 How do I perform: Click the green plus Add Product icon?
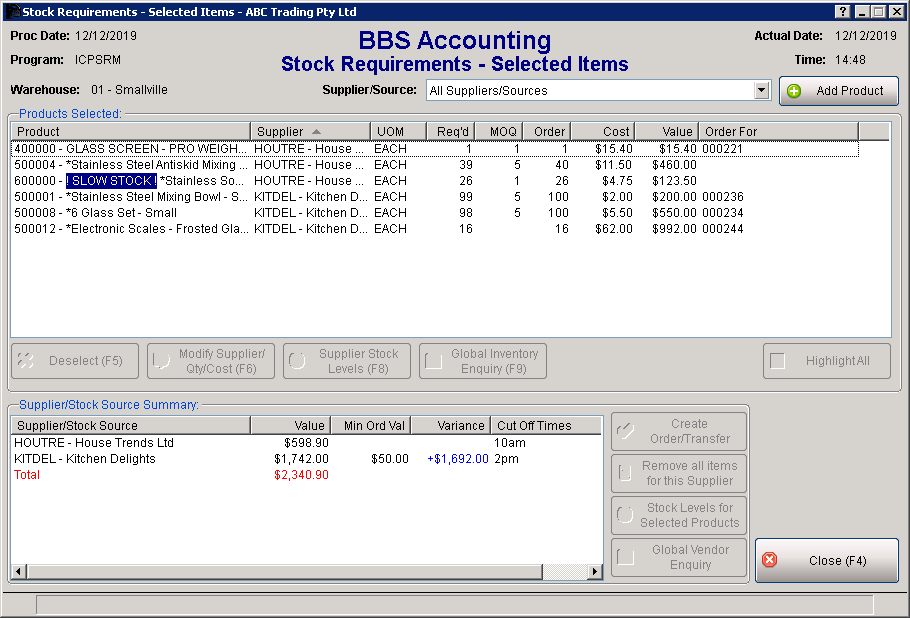click(x=795, y=91)
